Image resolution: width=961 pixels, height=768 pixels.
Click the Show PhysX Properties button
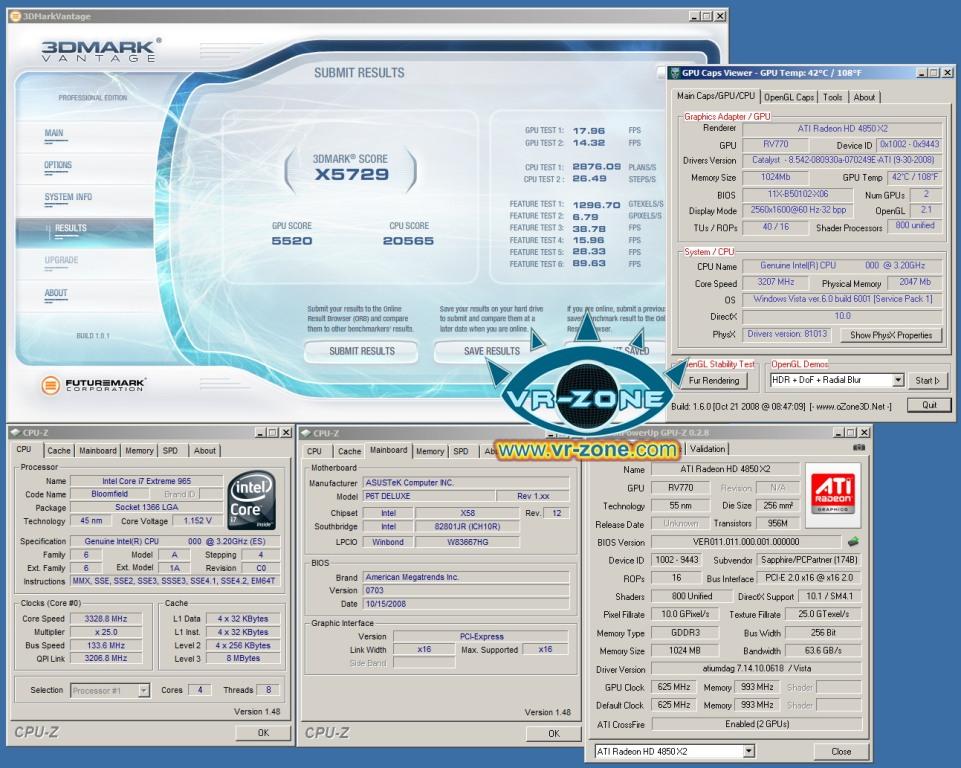point(891,335)
